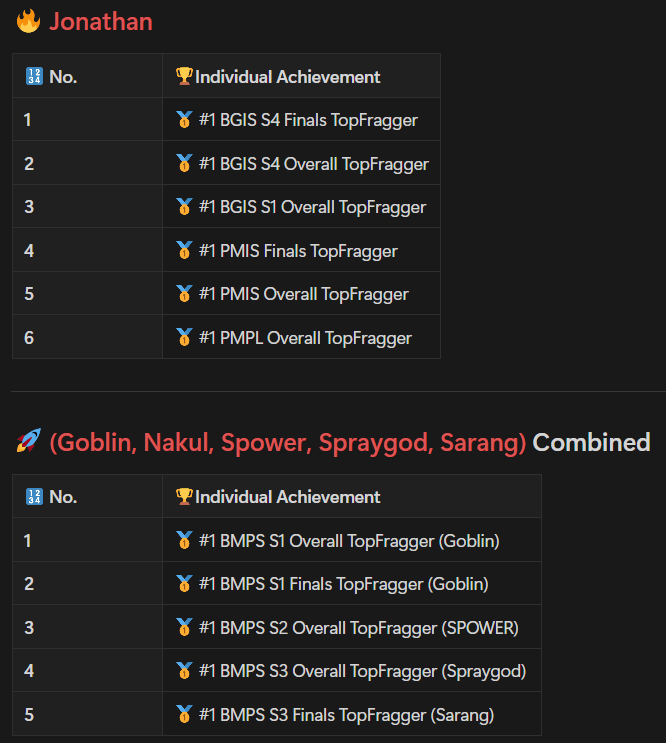Screen dimensions: 666x743
Task: Click medal icon for BGIS S1 Overall TopFragger
Action: (184, 206)
